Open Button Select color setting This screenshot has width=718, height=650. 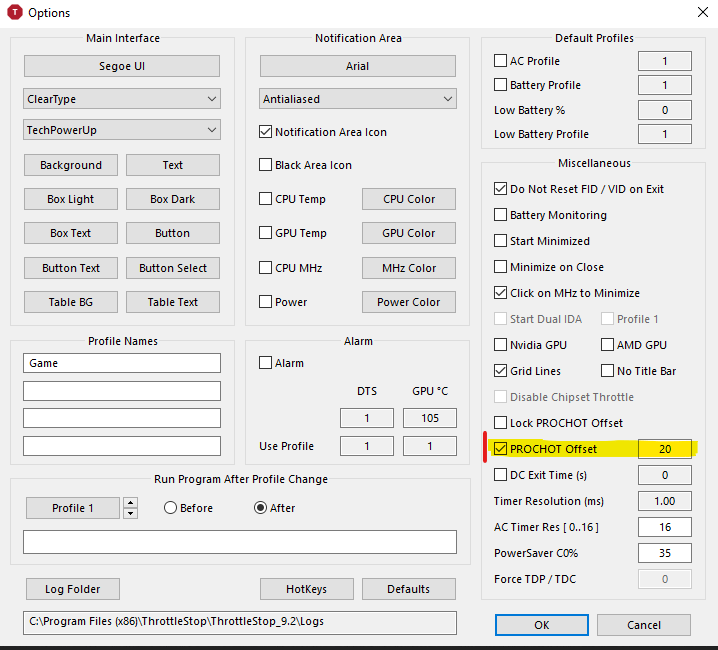[173, 268]
